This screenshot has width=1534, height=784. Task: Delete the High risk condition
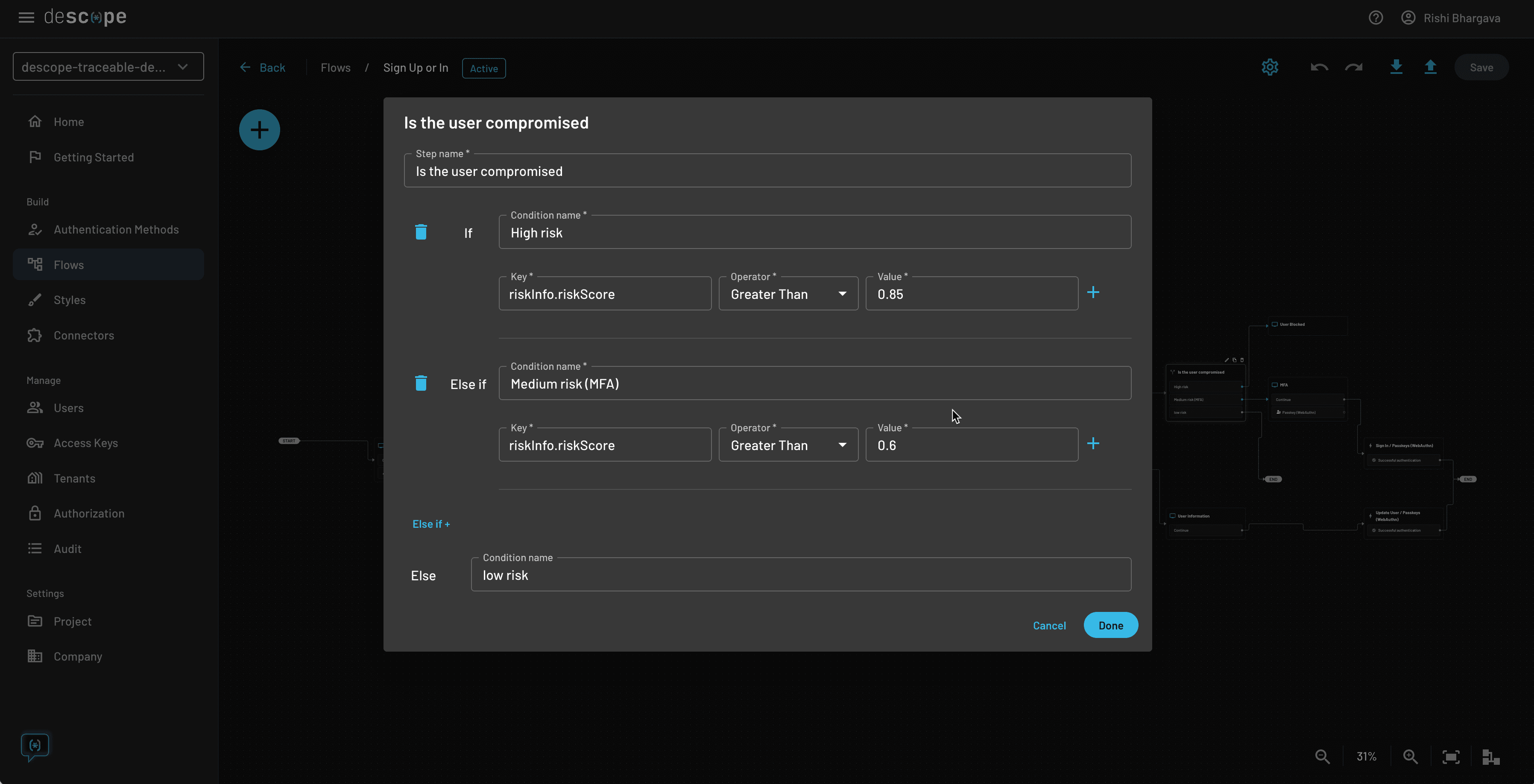click(x=421, y=232)
